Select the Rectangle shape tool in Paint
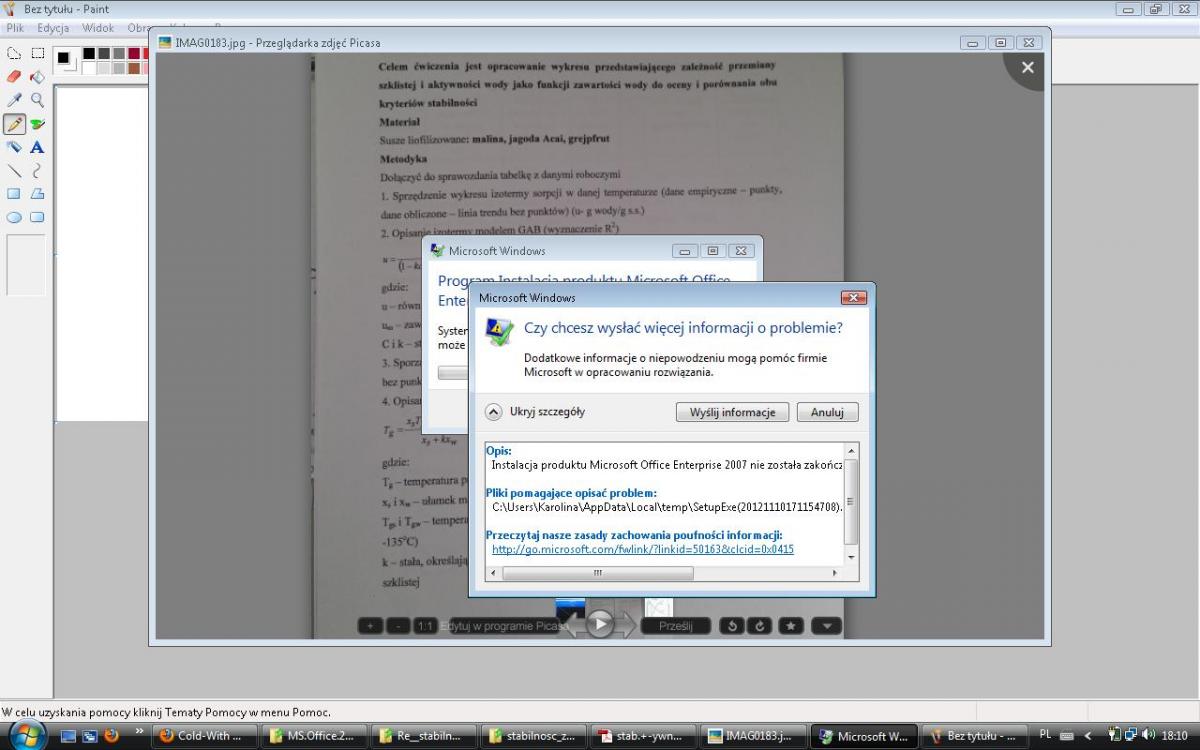This screenshot has height=750, width=1200. click(14, 193)
